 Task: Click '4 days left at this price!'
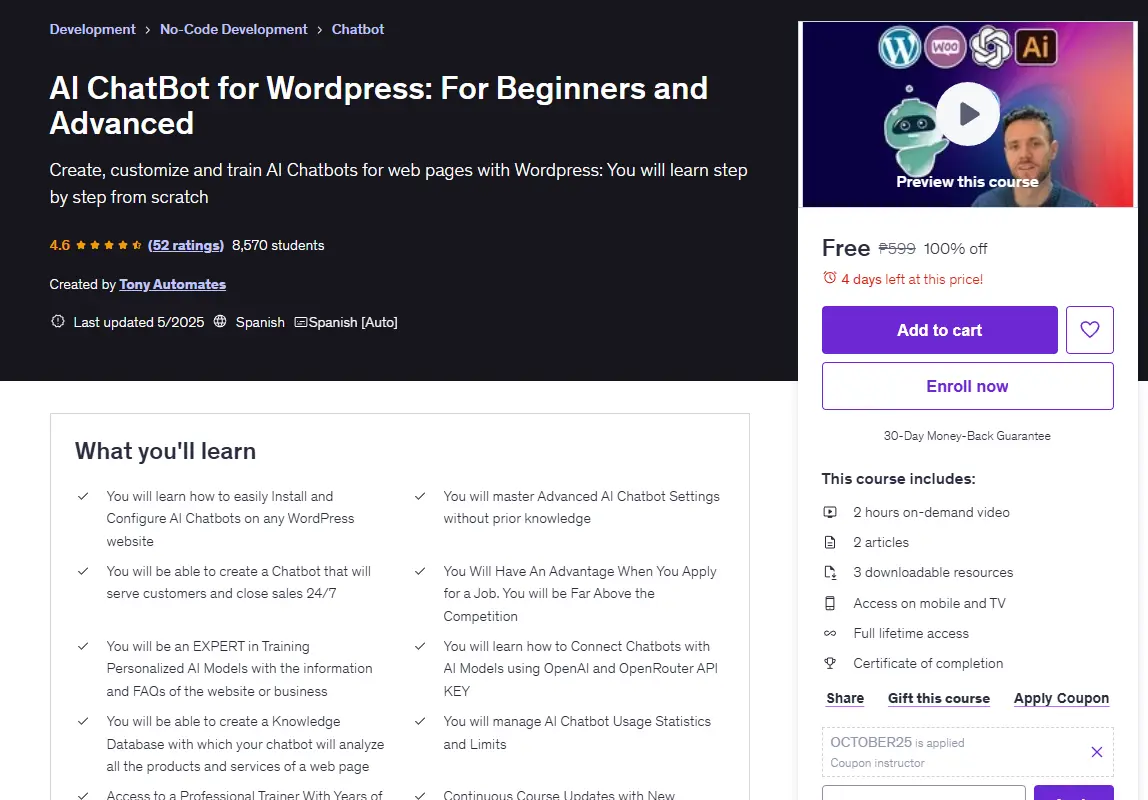[x=912, y=279]
